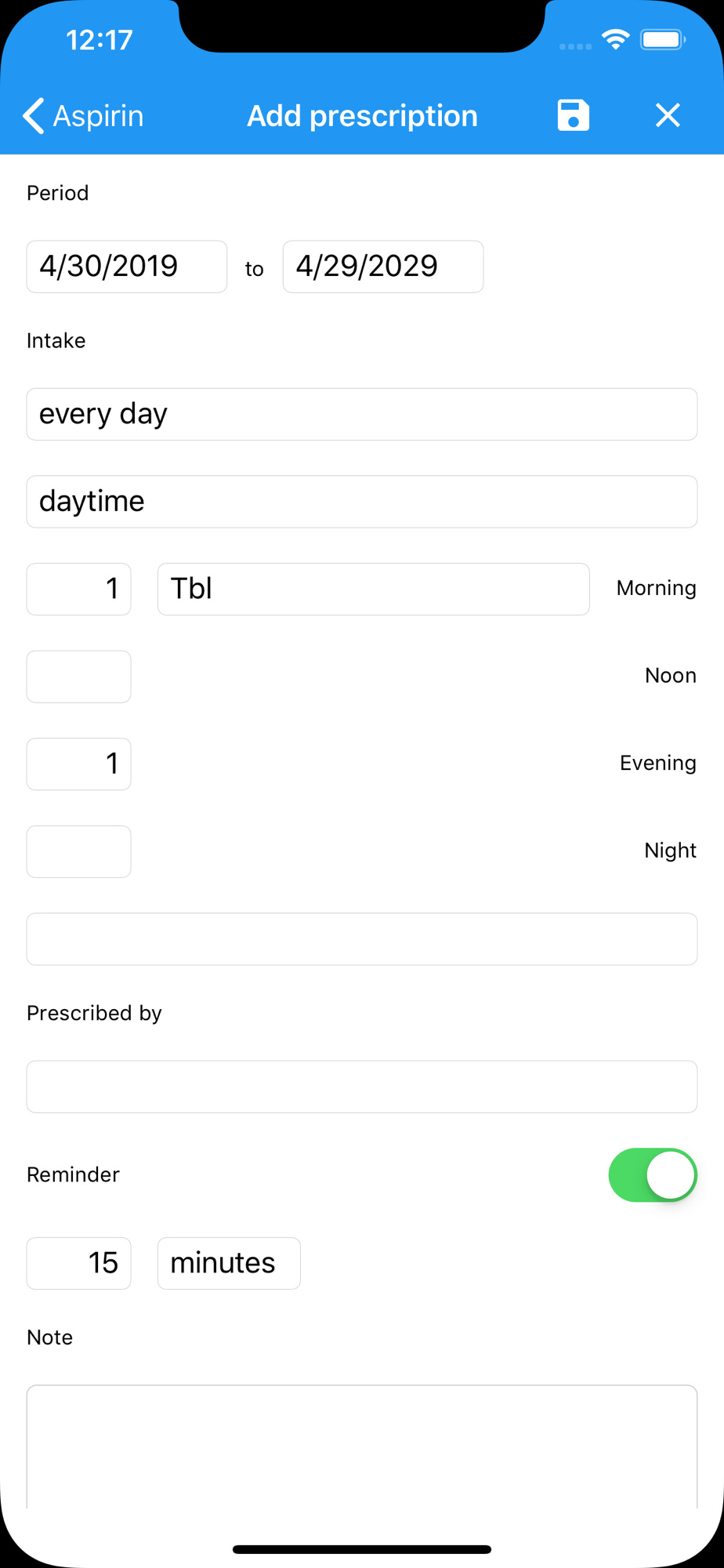This screenshot has width=724, height=1568.
Task: Tap inside the Note text area
Action: (362, 1446)
